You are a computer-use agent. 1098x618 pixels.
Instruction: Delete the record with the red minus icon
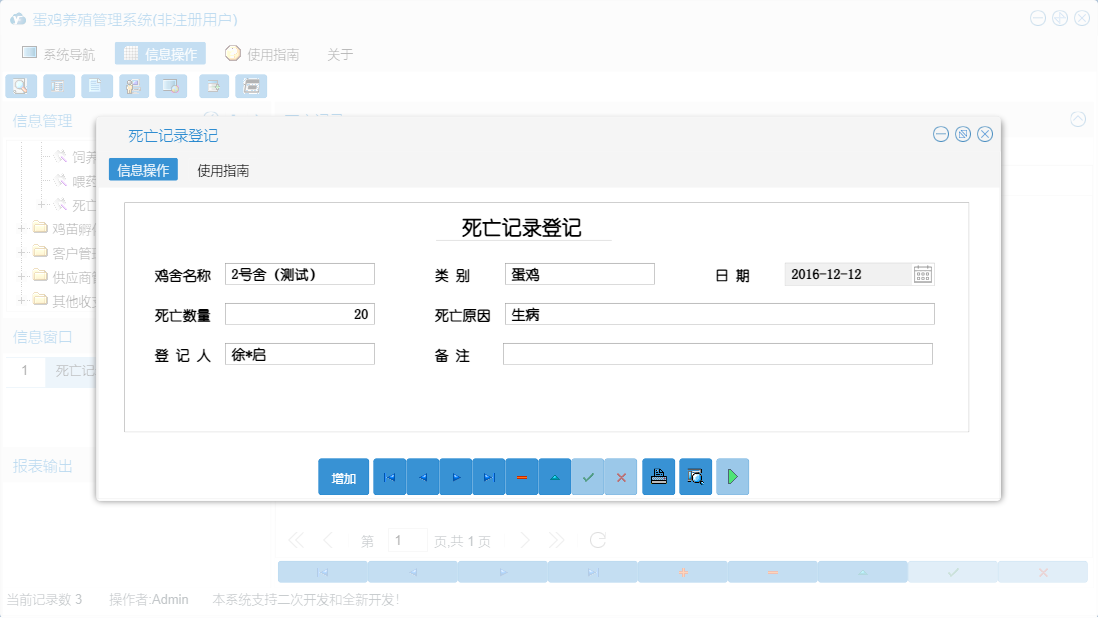(522, 477)
